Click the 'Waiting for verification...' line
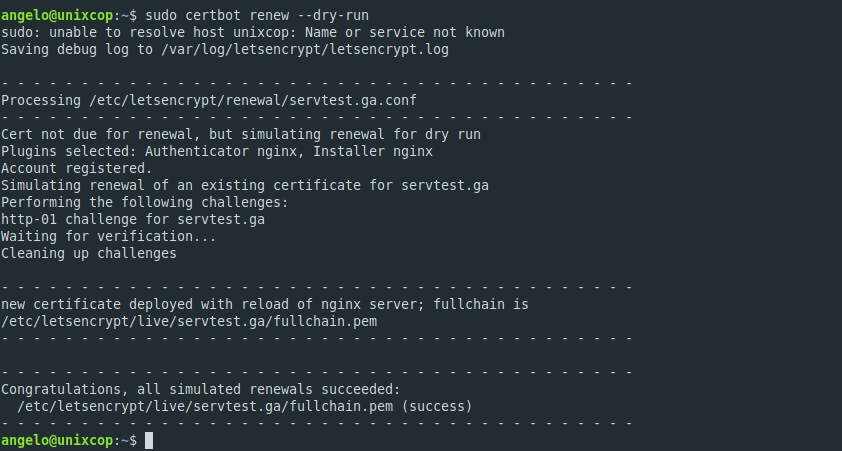This screenshot has height=451, width=842. (109, 237)
